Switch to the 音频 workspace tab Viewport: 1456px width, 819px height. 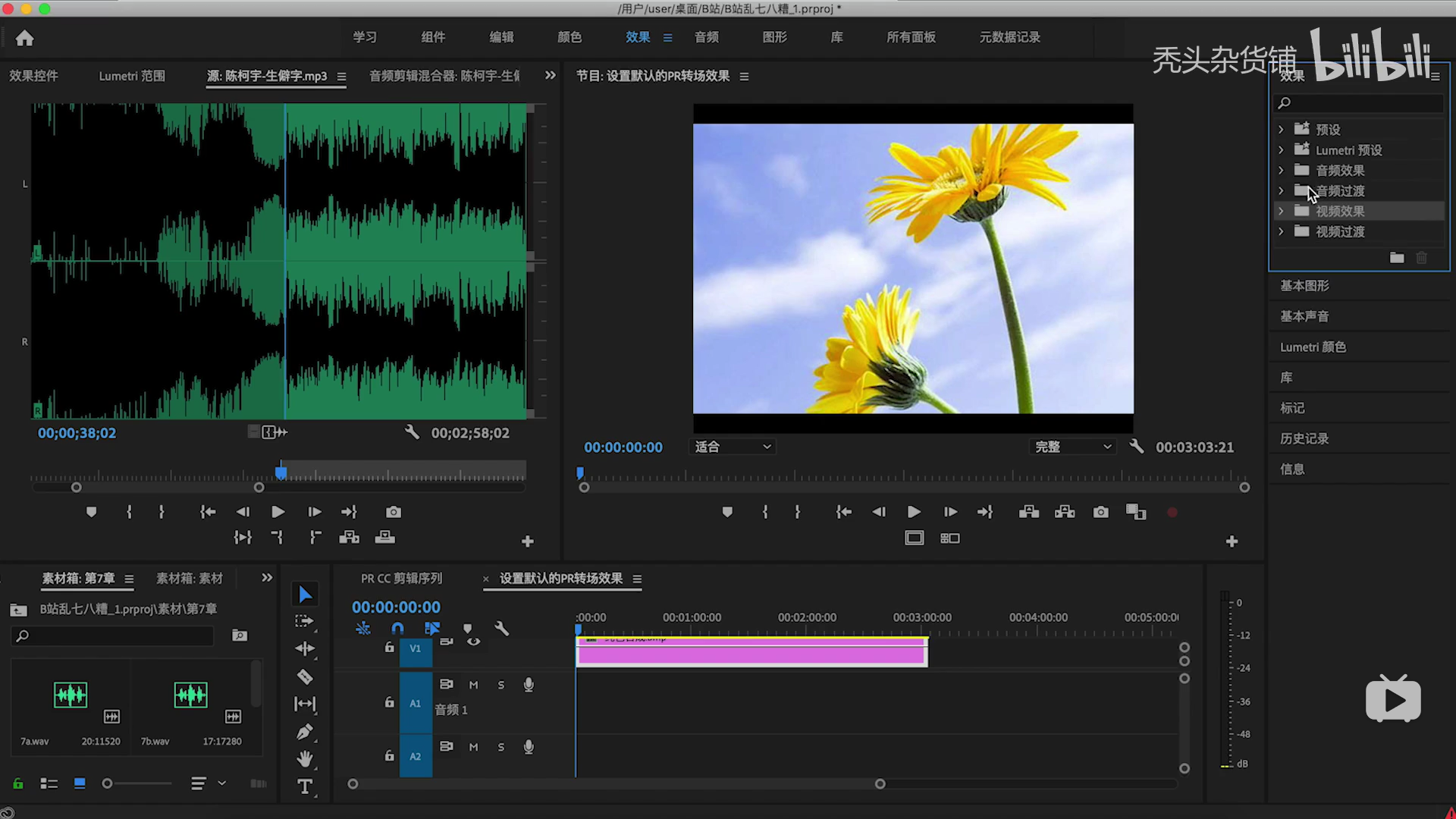pos(706,37)
